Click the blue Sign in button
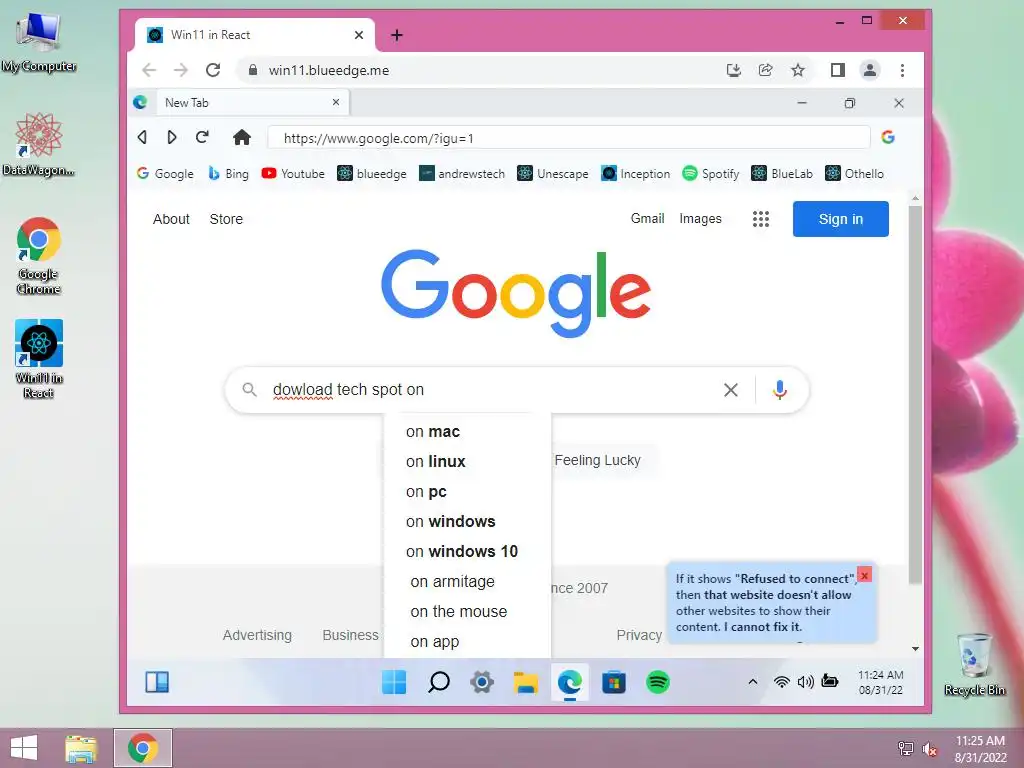The height and width of the screenshot is (768, 1024). (840, 219)
